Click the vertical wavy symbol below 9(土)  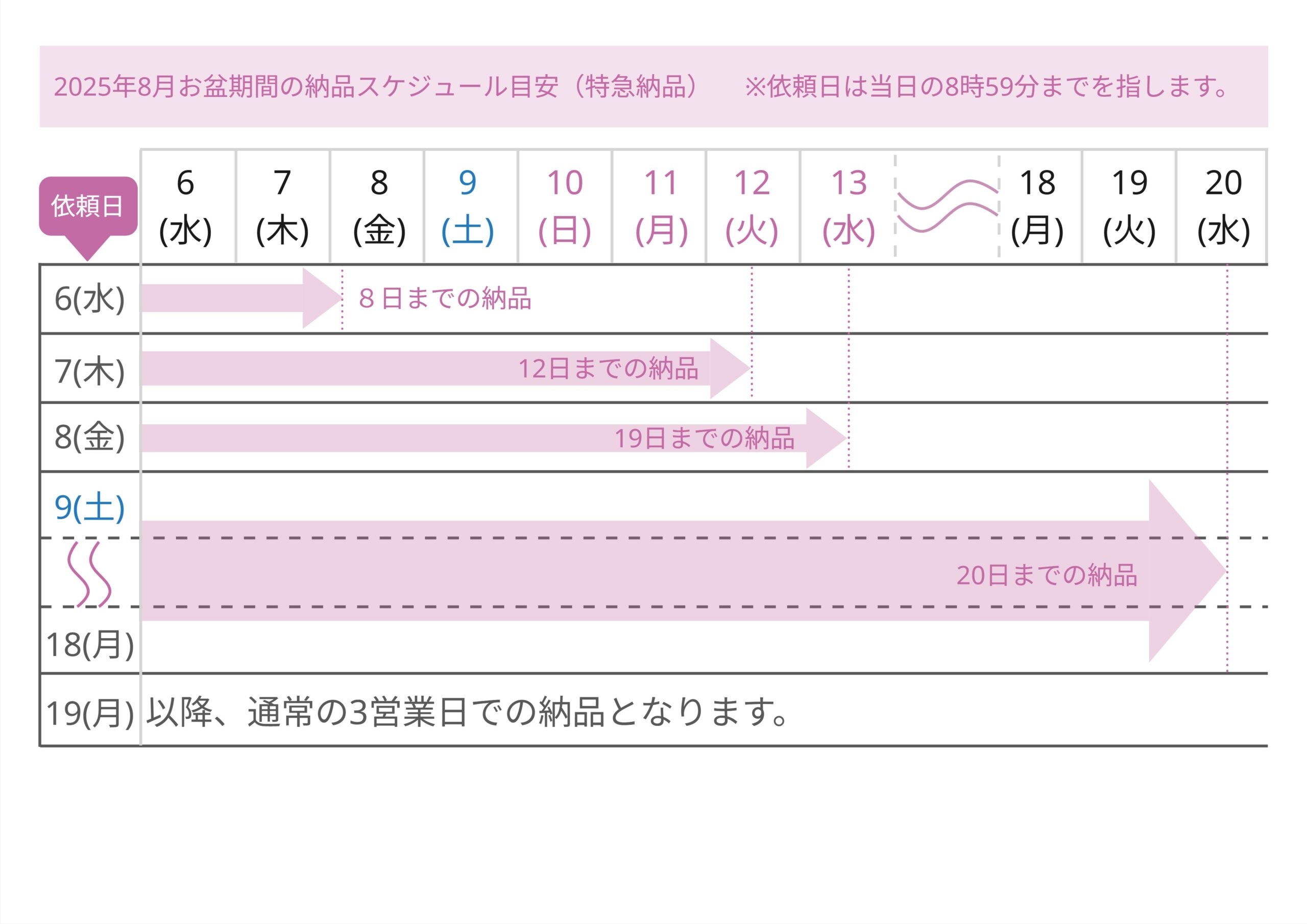click(89, 574)
